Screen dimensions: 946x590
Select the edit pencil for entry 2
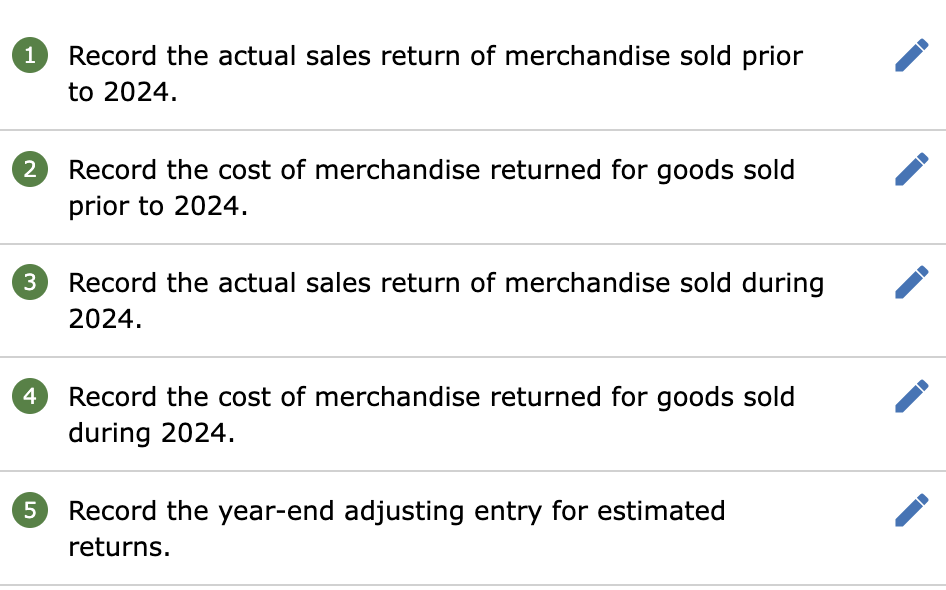click(911, 169)
